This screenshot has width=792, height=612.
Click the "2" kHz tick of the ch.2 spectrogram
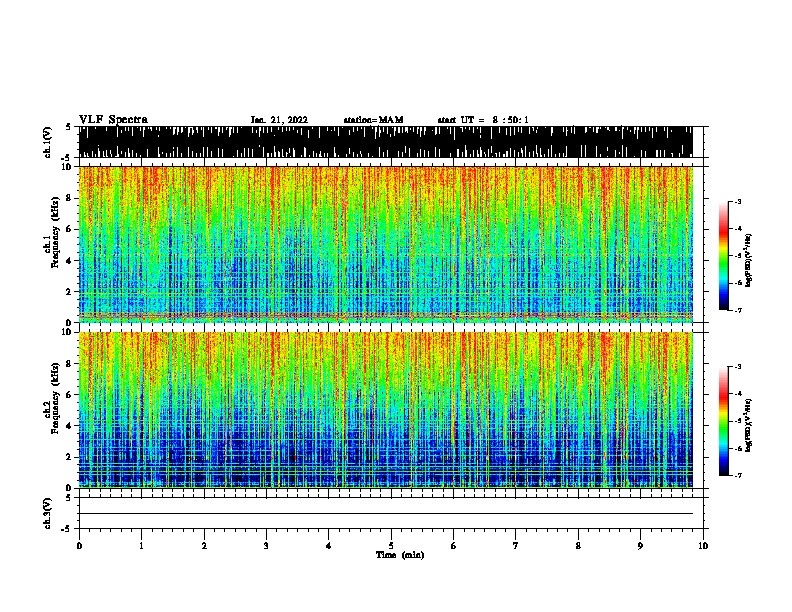(x=69, y=457)
